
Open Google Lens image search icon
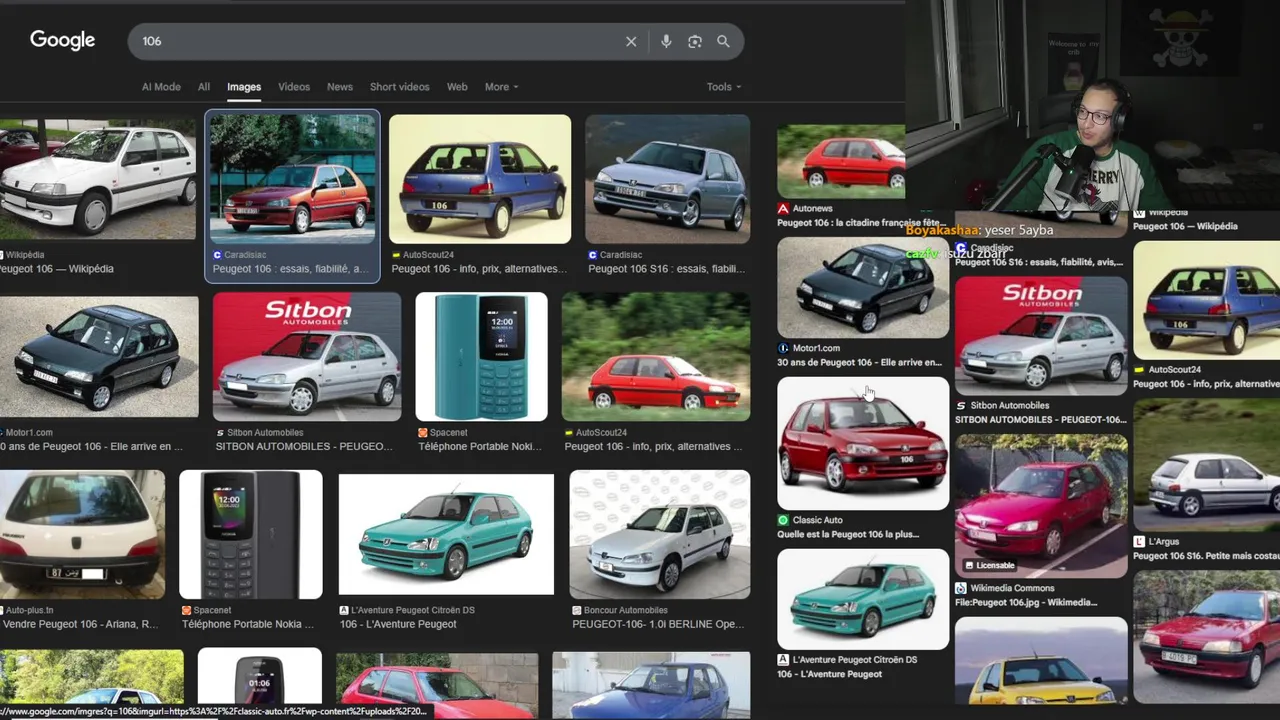[695, 41]
